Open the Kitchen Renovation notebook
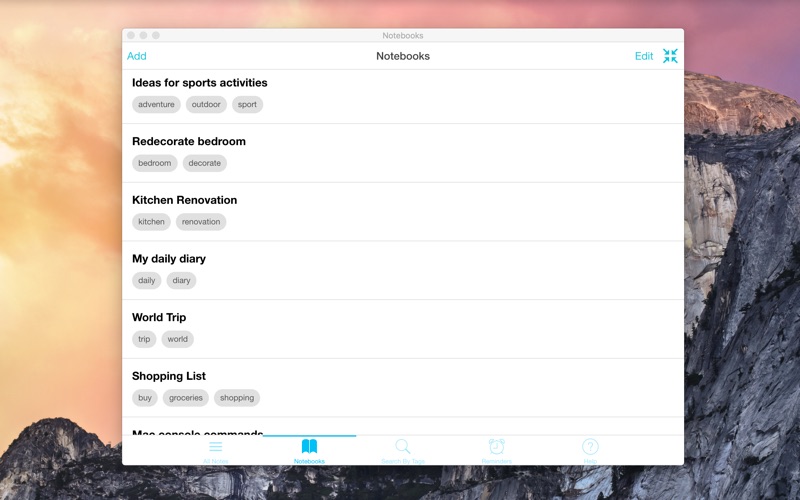800x500 pixels. [x=403, y=212]
